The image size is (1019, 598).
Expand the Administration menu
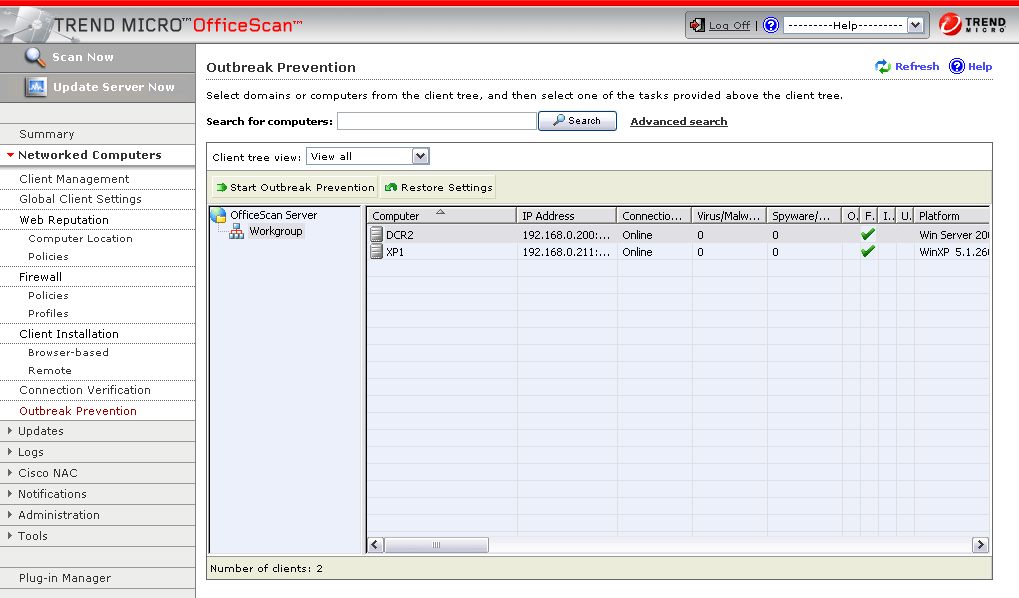(10, 514)
